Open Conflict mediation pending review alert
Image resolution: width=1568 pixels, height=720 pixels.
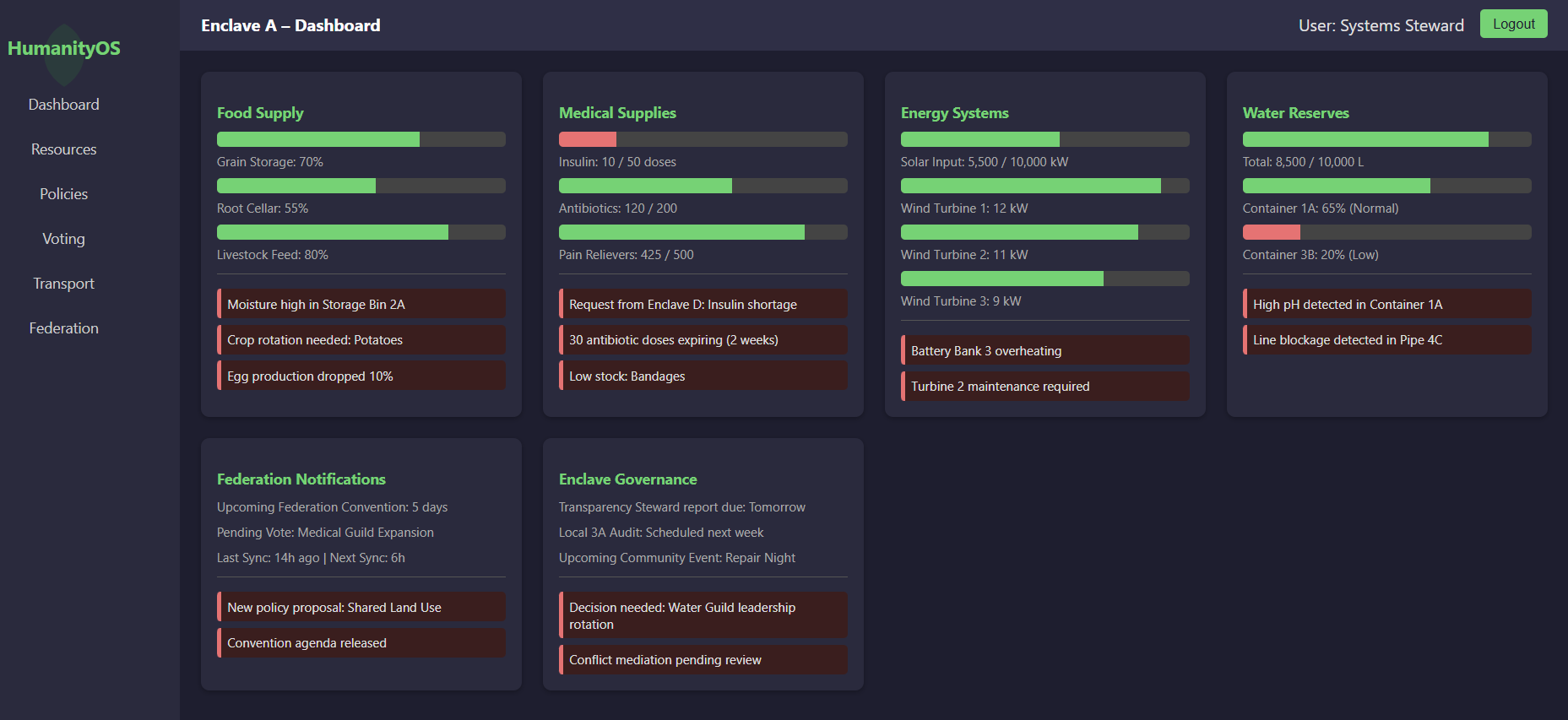coord(703,659)
